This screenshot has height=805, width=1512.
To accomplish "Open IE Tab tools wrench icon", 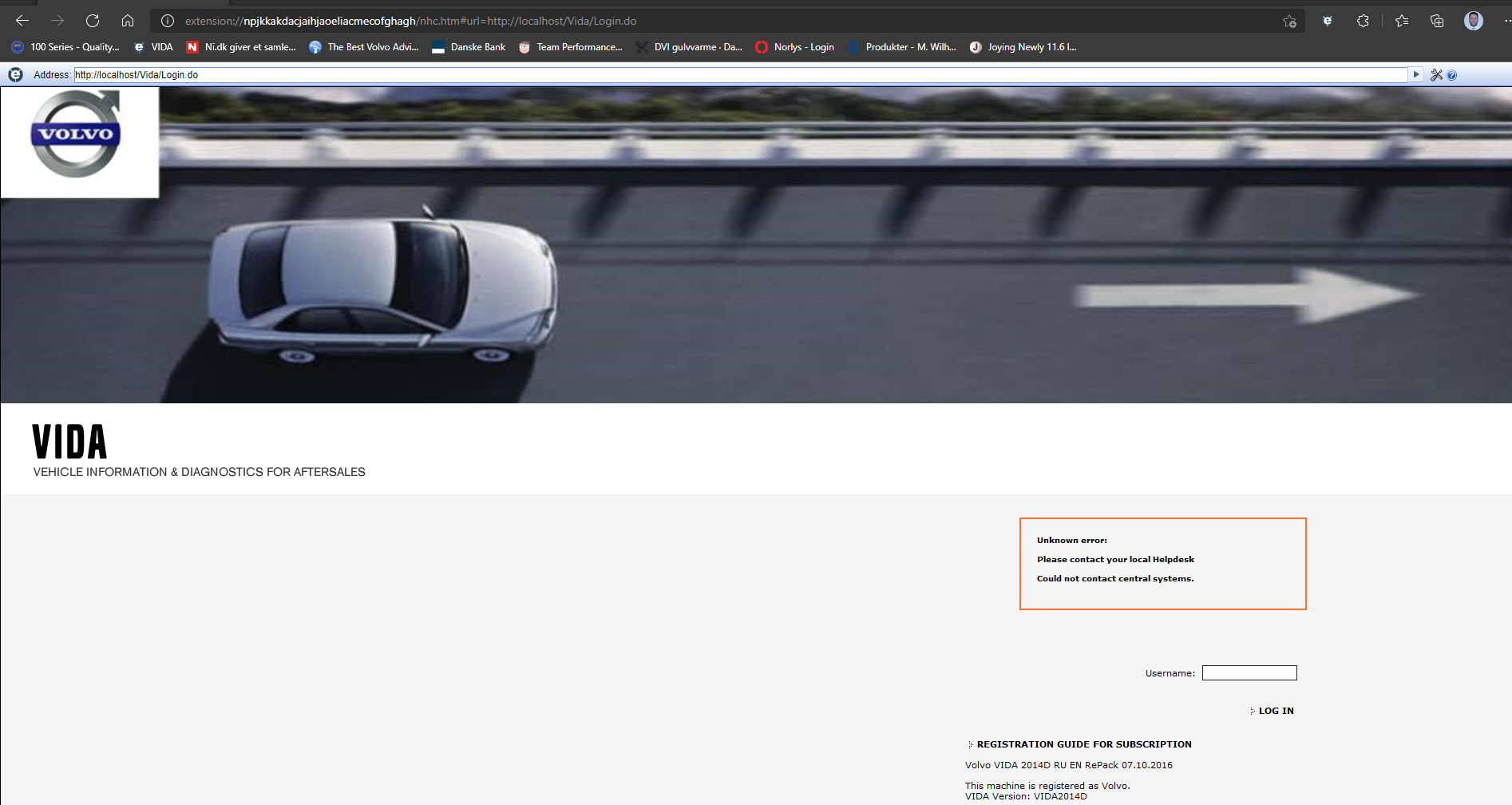I will pos(1436,75).
